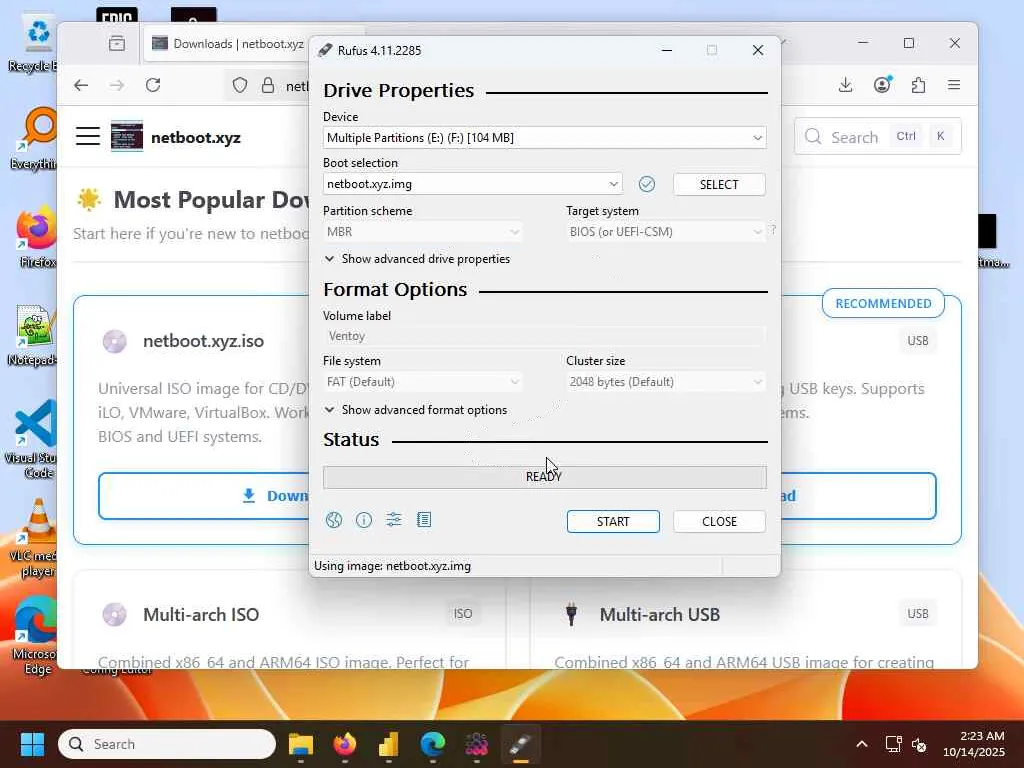The image size is (1024, 768).
Task: Open Firefox downloads panel icon
Action: point(845,85)
